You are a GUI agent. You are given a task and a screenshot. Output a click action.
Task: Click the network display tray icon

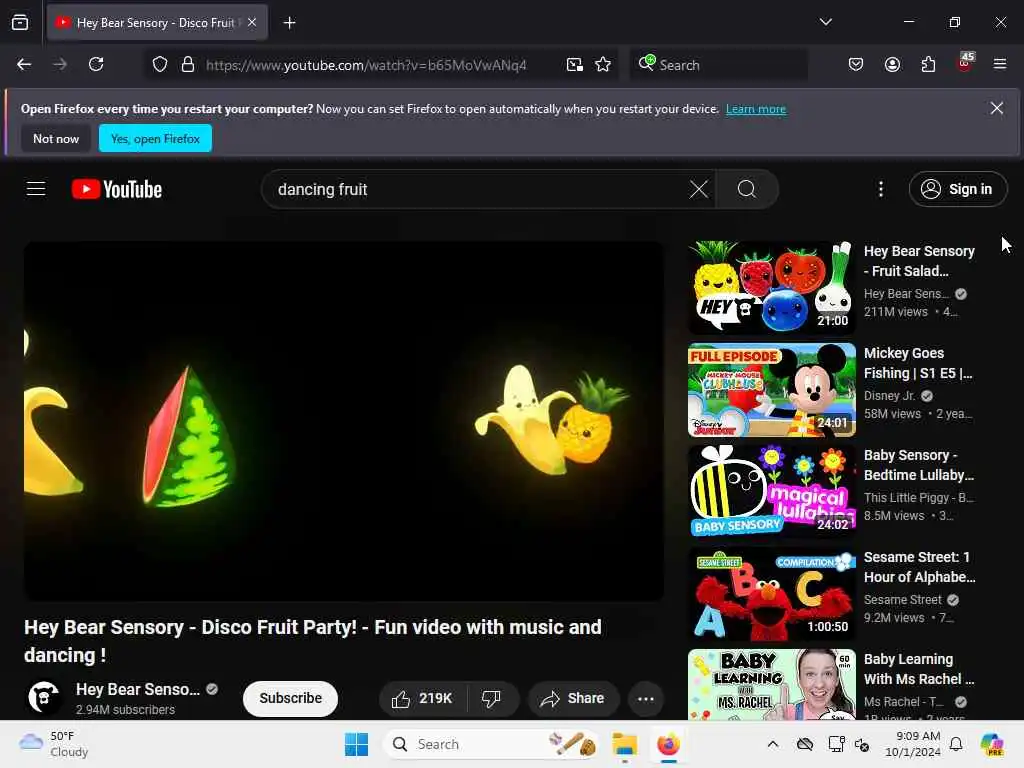[x=836, y=744]
